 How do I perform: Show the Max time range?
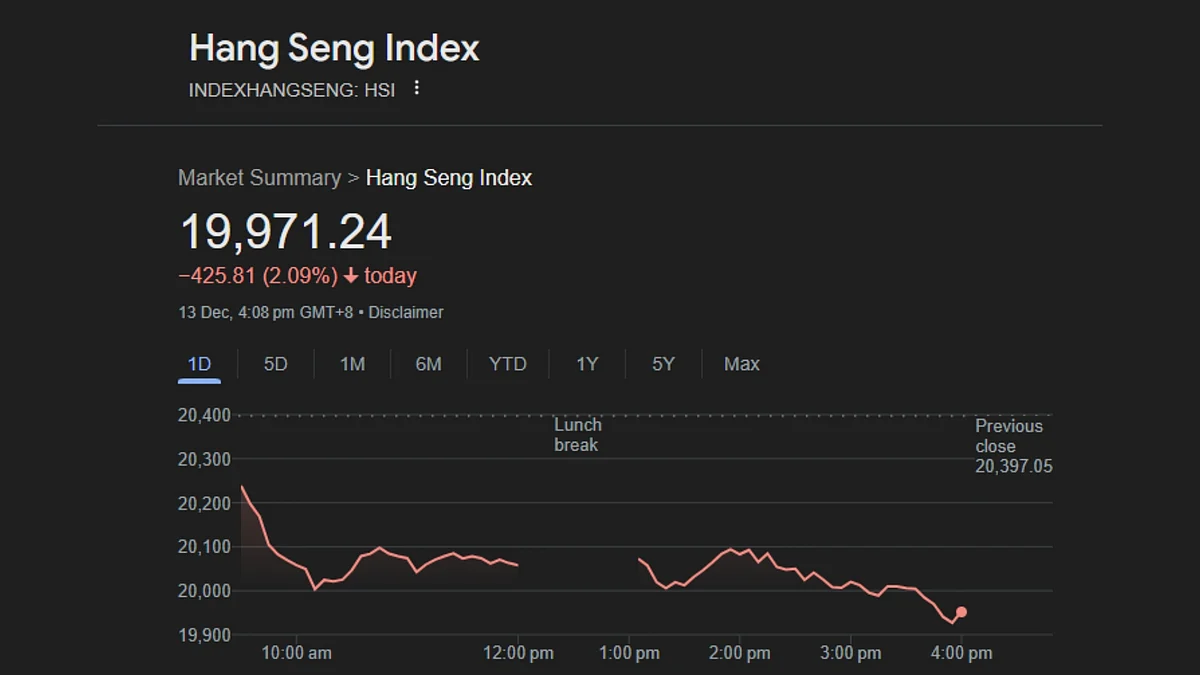click(x=742, y=364)
